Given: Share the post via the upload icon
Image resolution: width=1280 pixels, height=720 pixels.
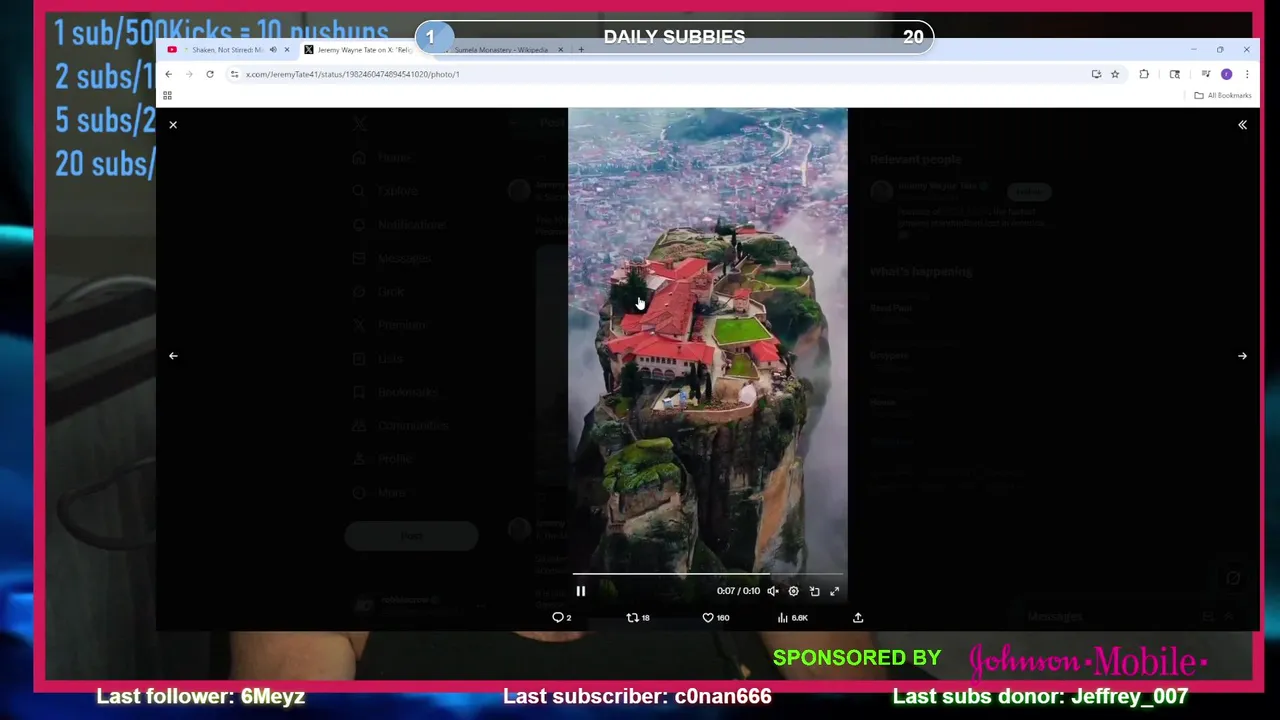Looking at the screenshot, I should click(858, 618).
